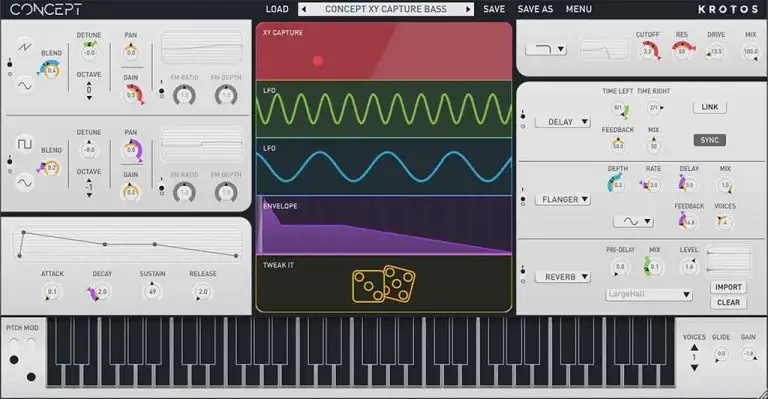This screenshot has height=399, width=768.
Task: Open the MENU item
Action: (578, 9)
